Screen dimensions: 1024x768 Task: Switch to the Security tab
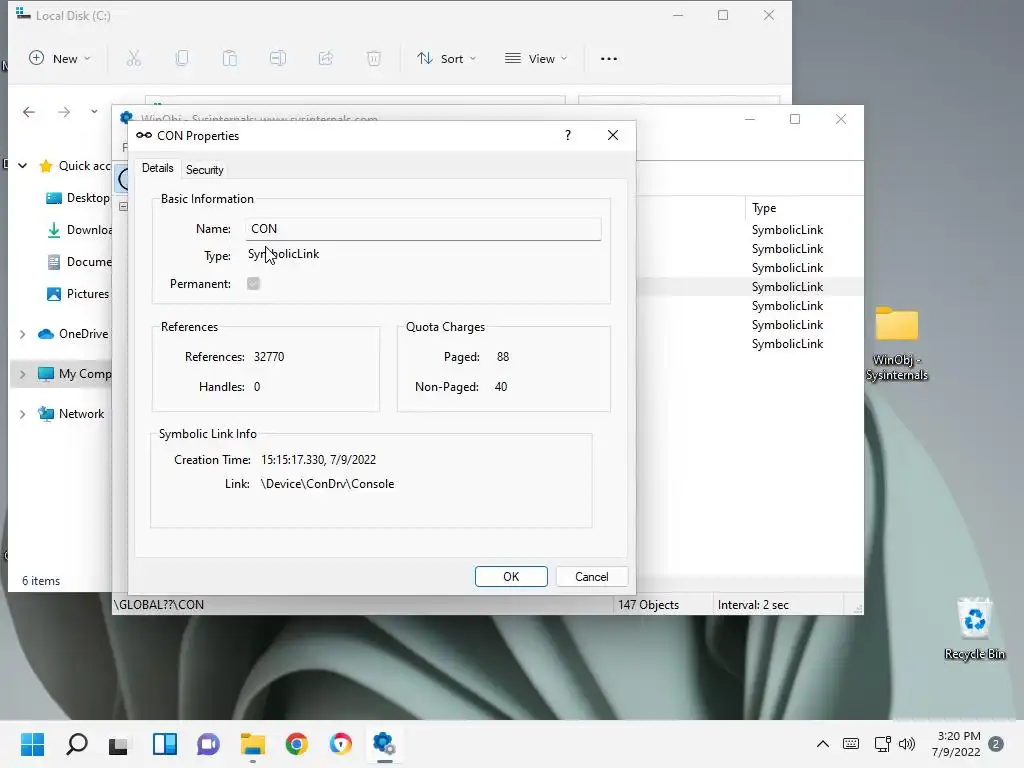[204, 170]
